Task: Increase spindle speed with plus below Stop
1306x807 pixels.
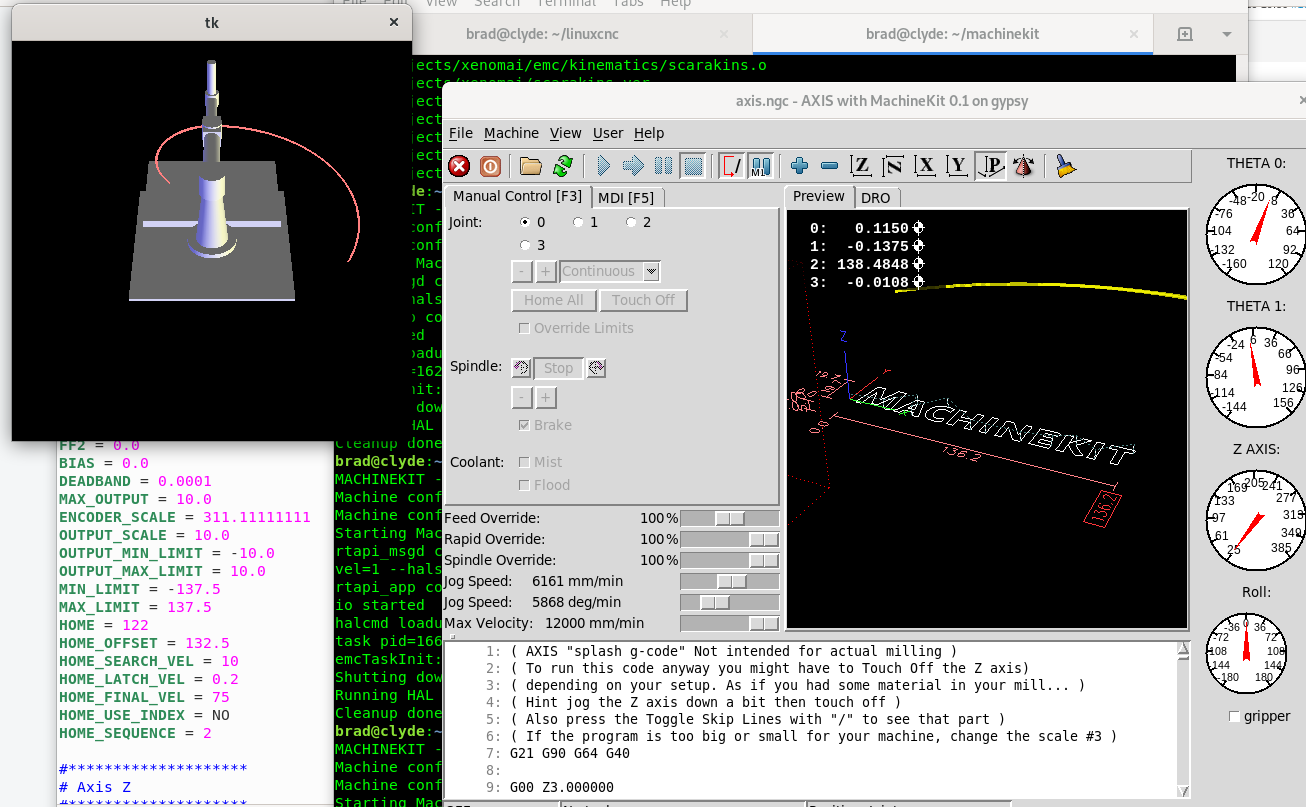Action: tap(546, 398)
